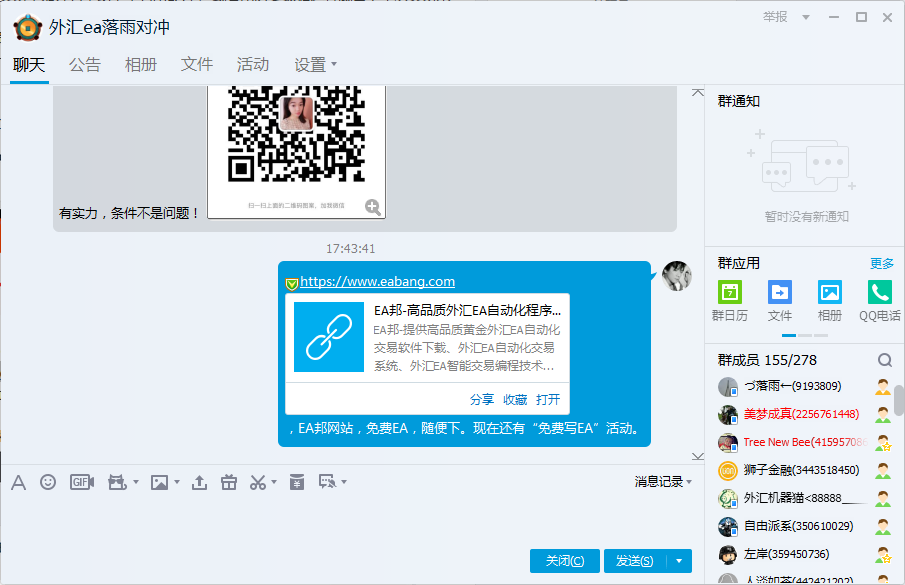Click the sender avatar beside blue message
905x585 pixels.
tap(676, 276)
